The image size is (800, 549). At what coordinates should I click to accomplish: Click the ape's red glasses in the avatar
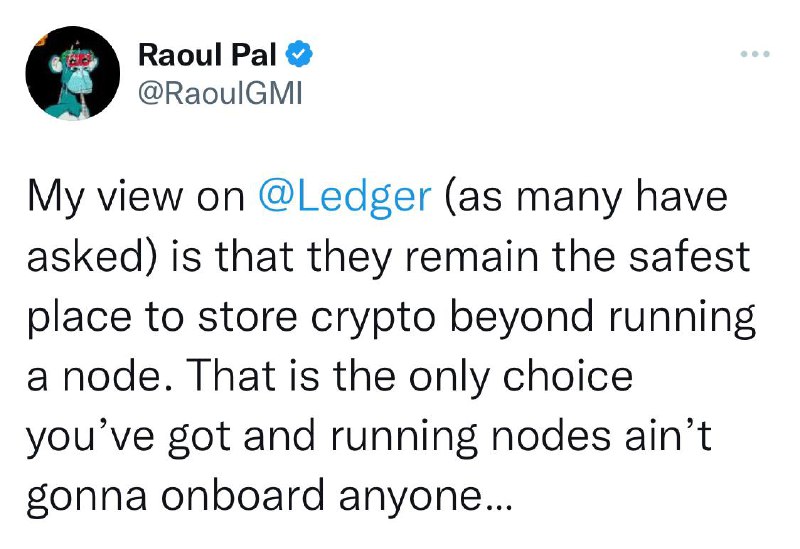[x=79, y=60]
